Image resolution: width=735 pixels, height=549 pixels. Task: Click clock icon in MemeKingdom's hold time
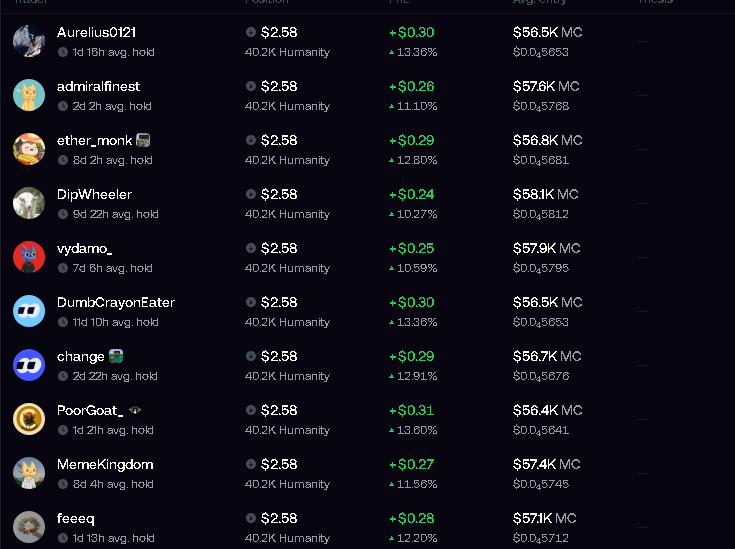[63, 484]
